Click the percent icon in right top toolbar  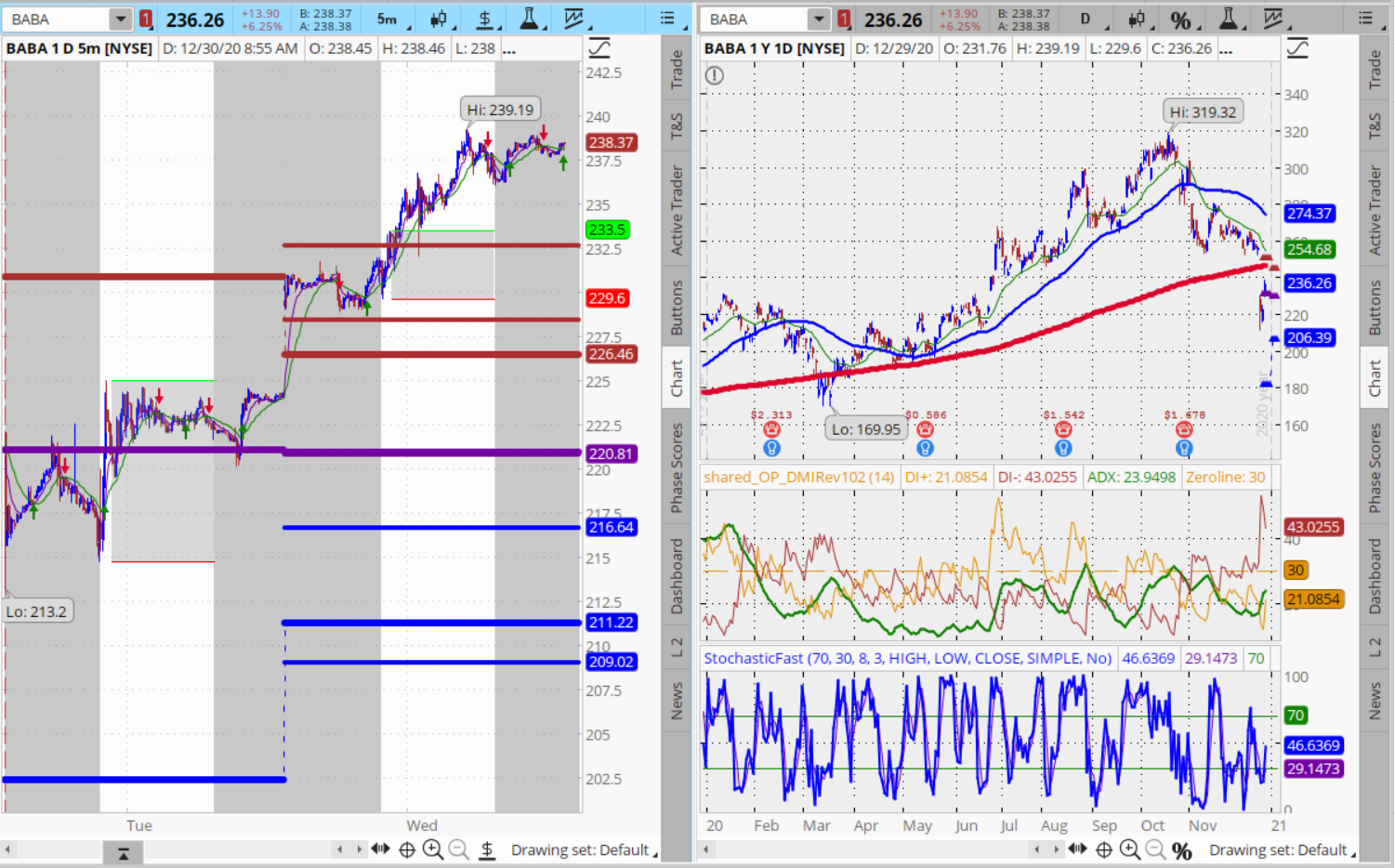pyautogui.click(x=1181, y=20)
